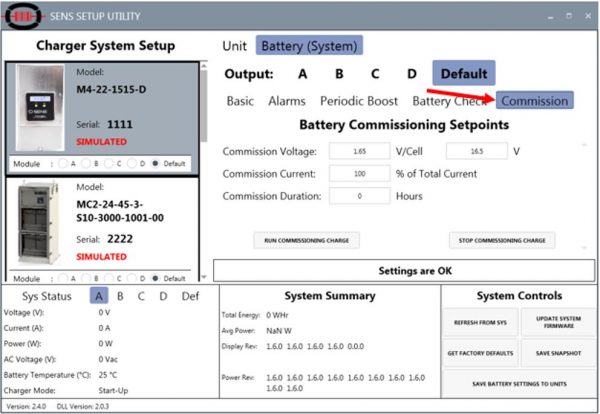Select Module Default radio for serial 1111
Image resolution: width=600 pixels, height=414 pixels.
[155, 163]
